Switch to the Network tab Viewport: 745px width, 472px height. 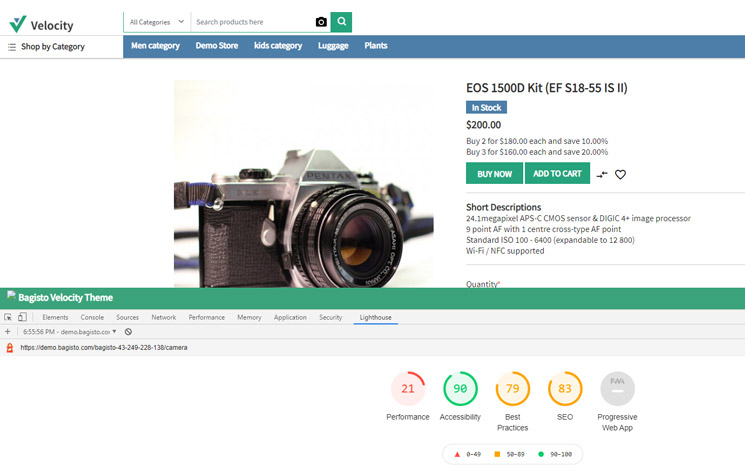click(163, 317)
